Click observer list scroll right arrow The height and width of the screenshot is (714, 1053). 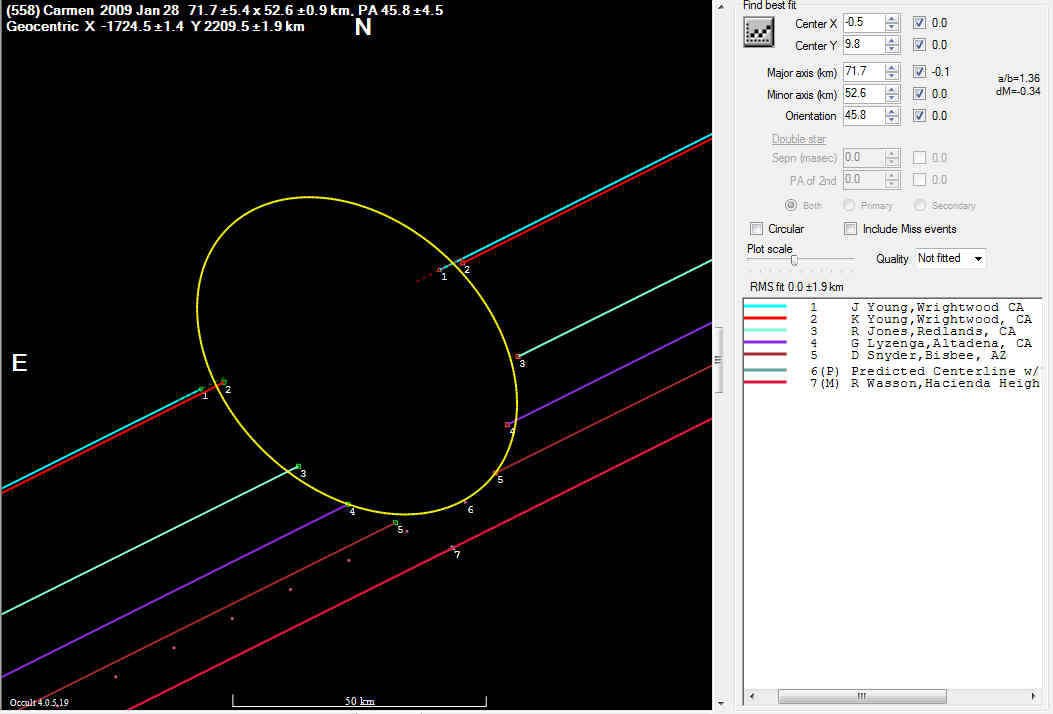1034,696
